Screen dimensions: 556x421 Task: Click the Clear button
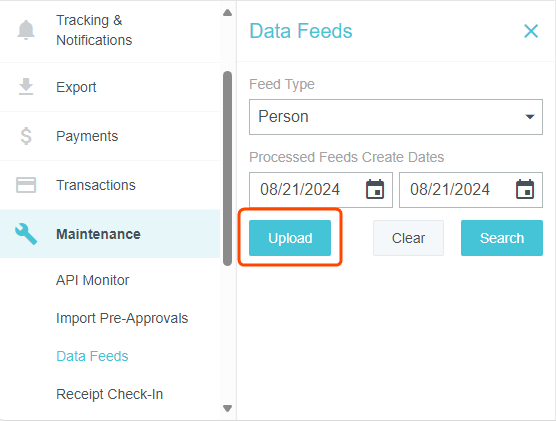408,238
